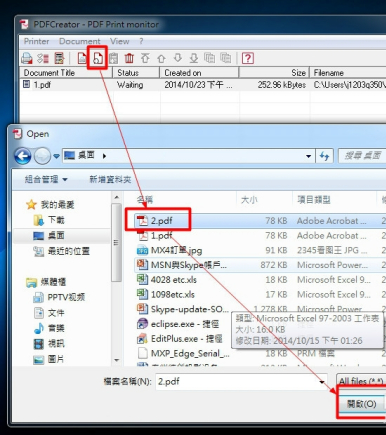Move document to top with the barred up arrow
Screen dimensions: 386x435
(x=145, y=58)
